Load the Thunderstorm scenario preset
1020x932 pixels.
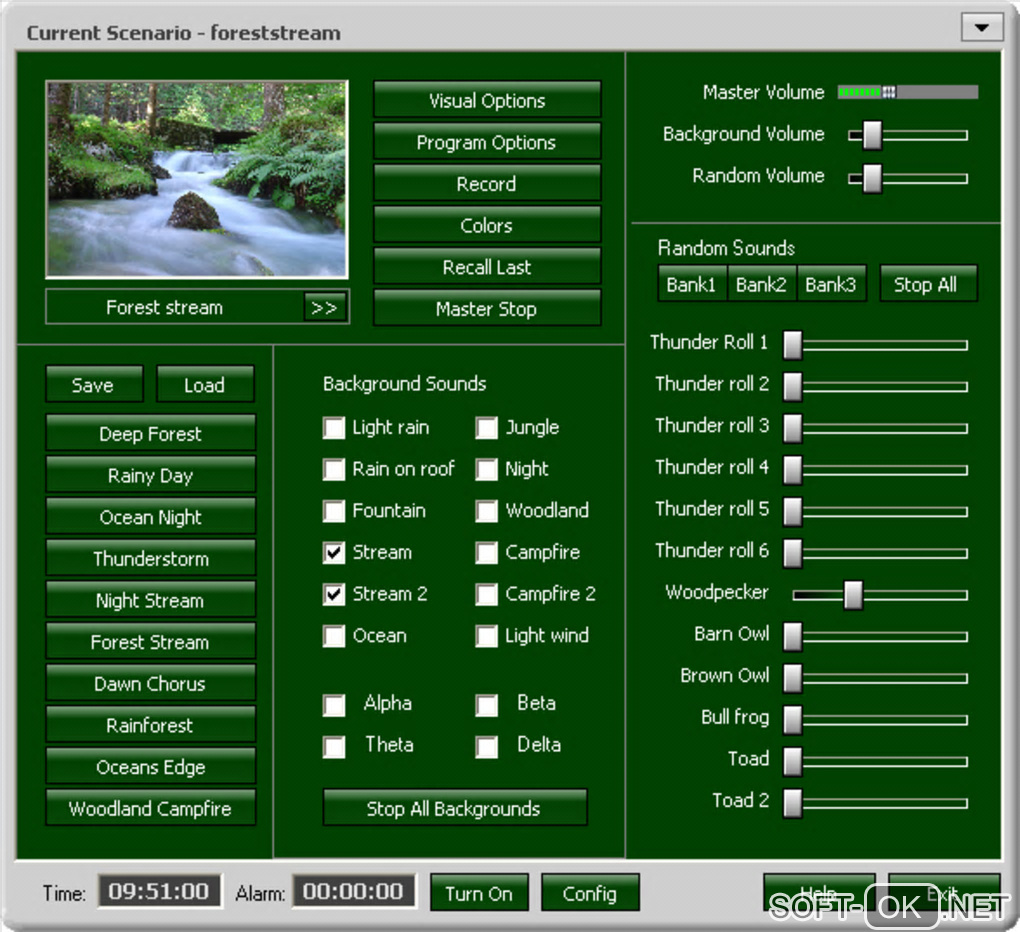[150, 558]
